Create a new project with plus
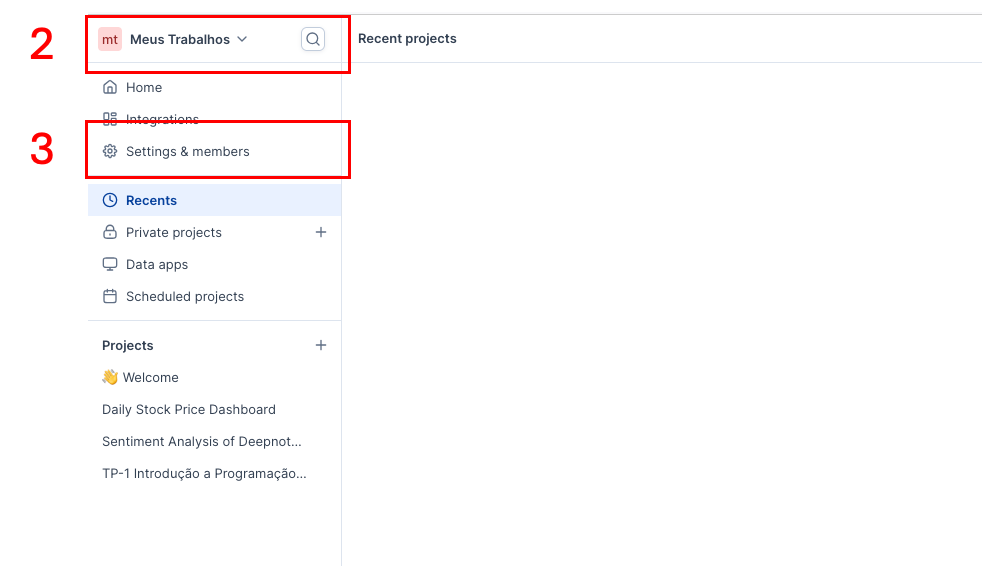 point(321,345)
